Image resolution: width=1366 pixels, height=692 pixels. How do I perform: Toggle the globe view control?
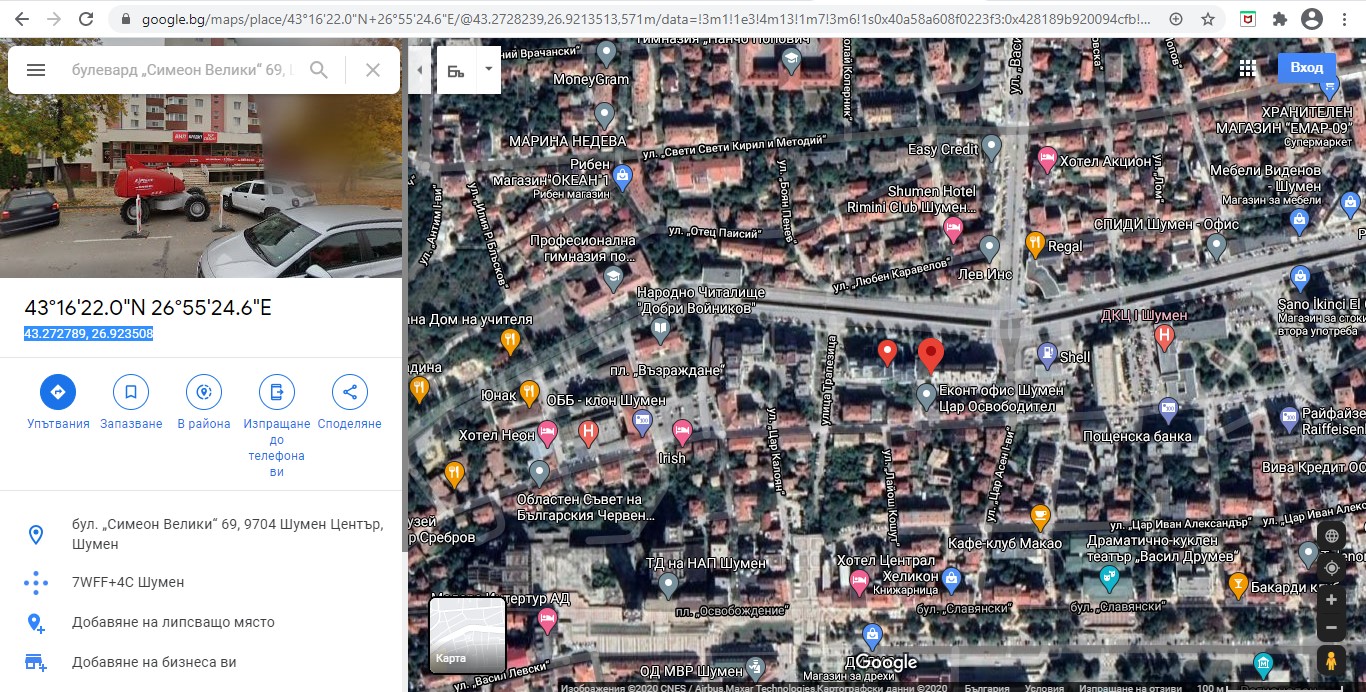tap(1331, 536)
